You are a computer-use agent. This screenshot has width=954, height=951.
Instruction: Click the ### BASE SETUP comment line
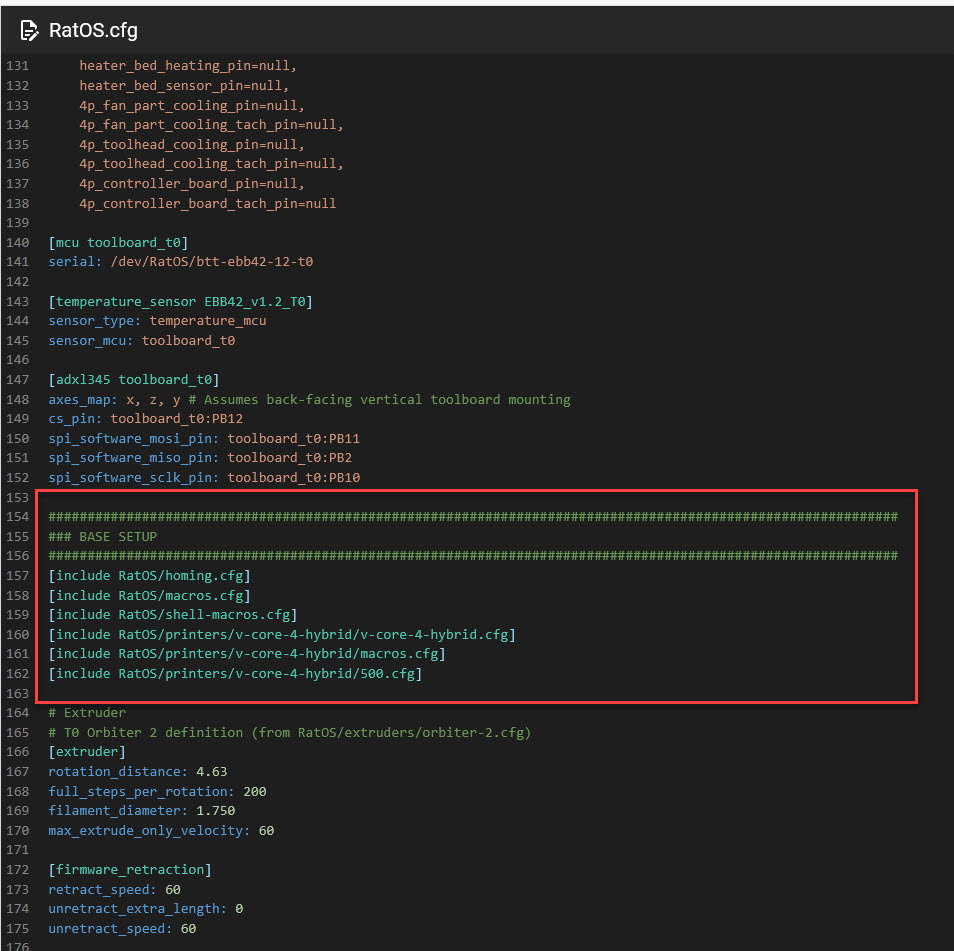pos(102,537)
